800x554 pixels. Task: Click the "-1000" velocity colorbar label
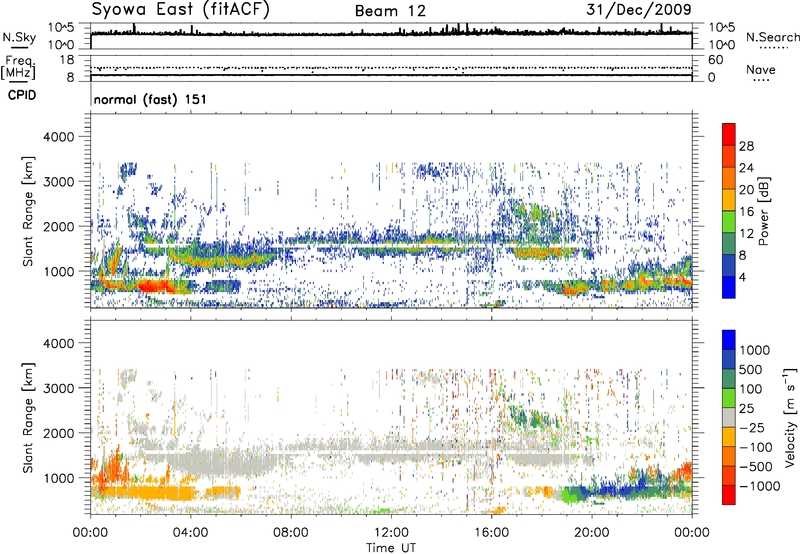[760, 486]
